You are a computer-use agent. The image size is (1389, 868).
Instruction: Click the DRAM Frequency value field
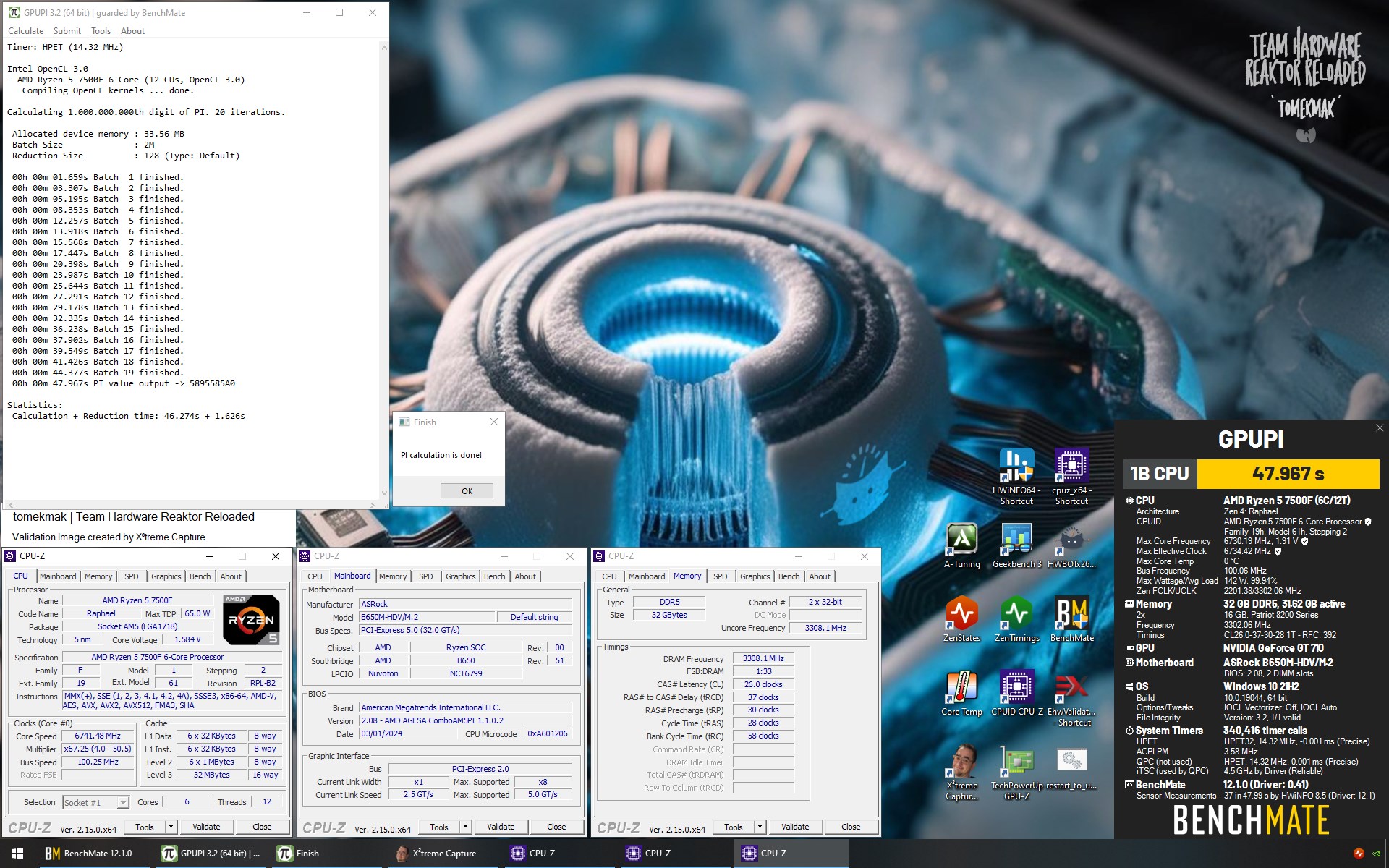pyautogui.click(x=763, y=658)
